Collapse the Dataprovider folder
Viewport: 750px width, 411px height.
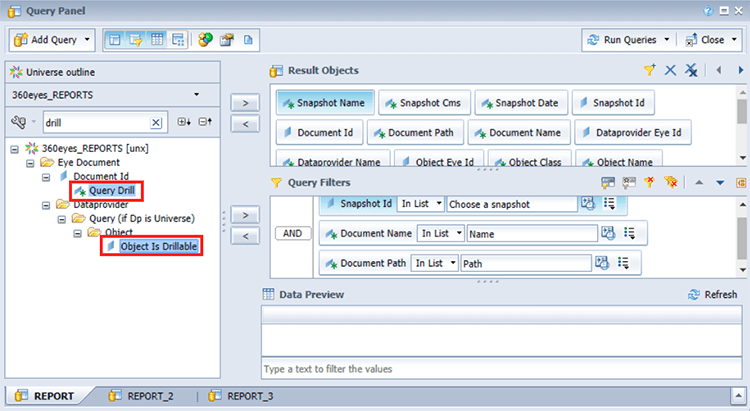click(46, 205)
